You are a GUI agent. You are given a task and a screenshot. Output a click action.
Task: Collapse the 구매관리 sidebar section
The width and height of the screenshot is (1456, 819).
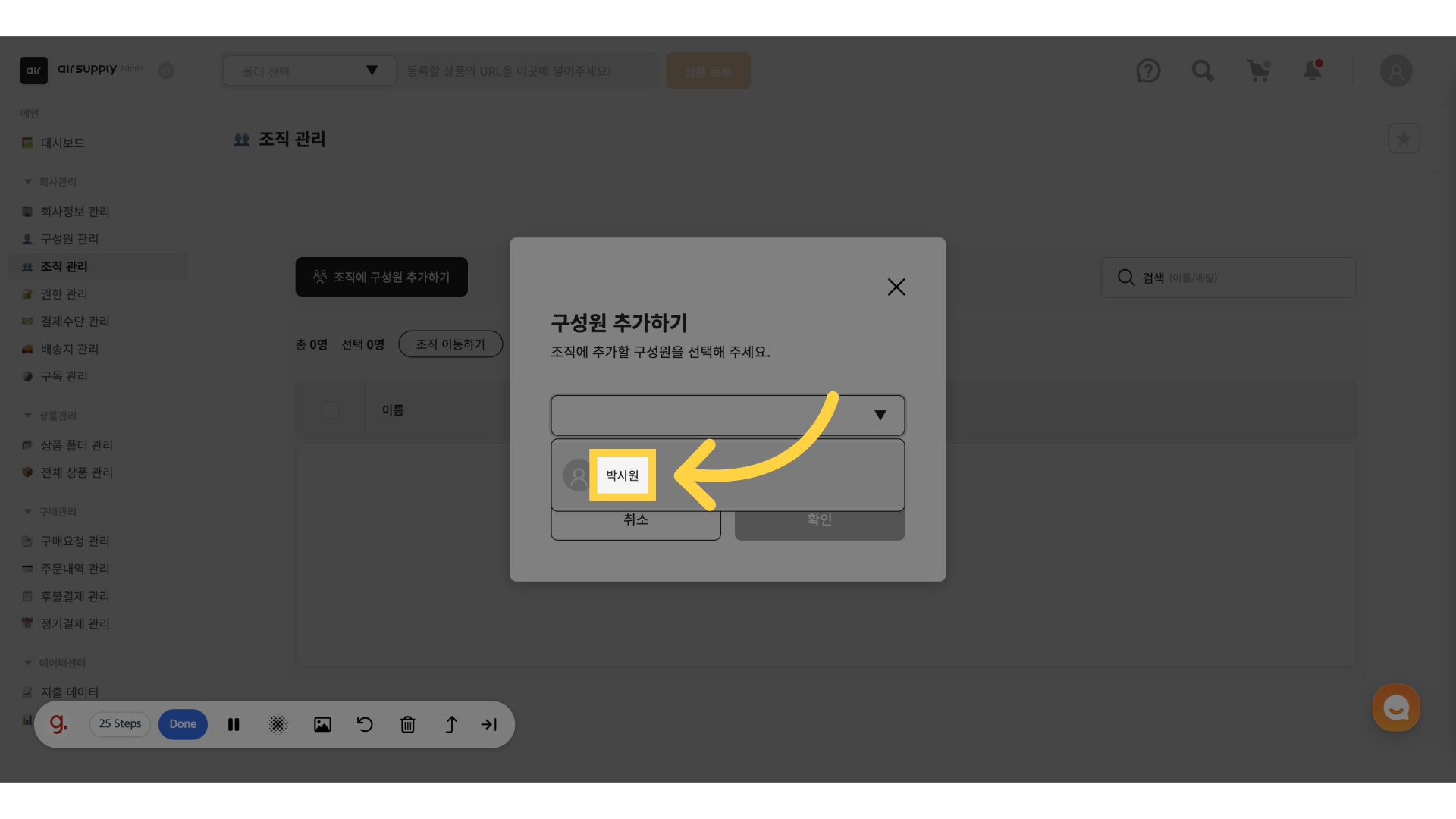click(28, 512)
